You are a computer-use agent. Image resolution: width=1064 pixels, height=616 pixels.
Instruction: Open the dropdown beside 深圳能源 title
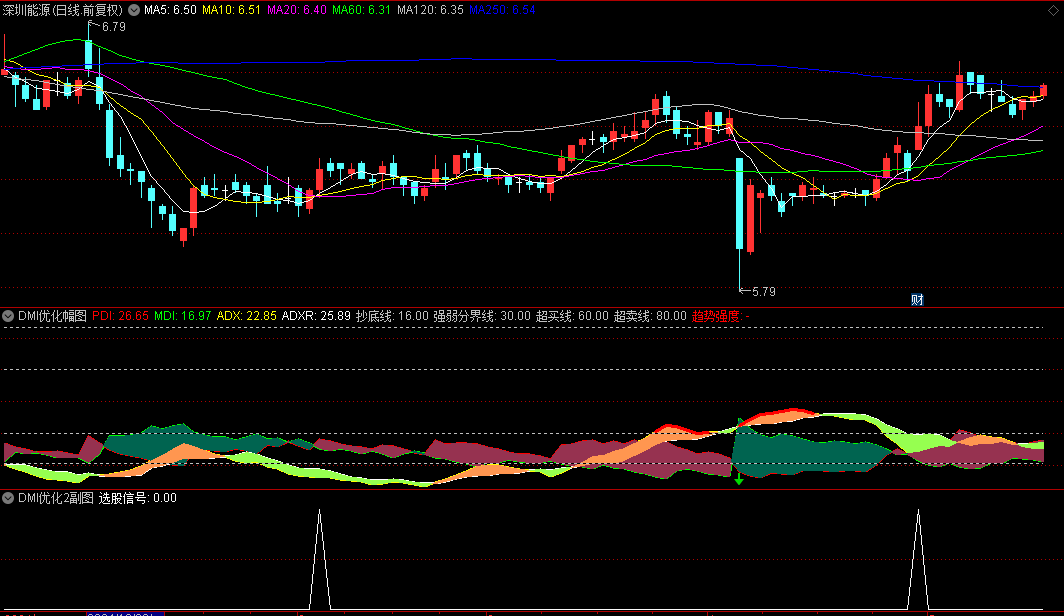134,10
